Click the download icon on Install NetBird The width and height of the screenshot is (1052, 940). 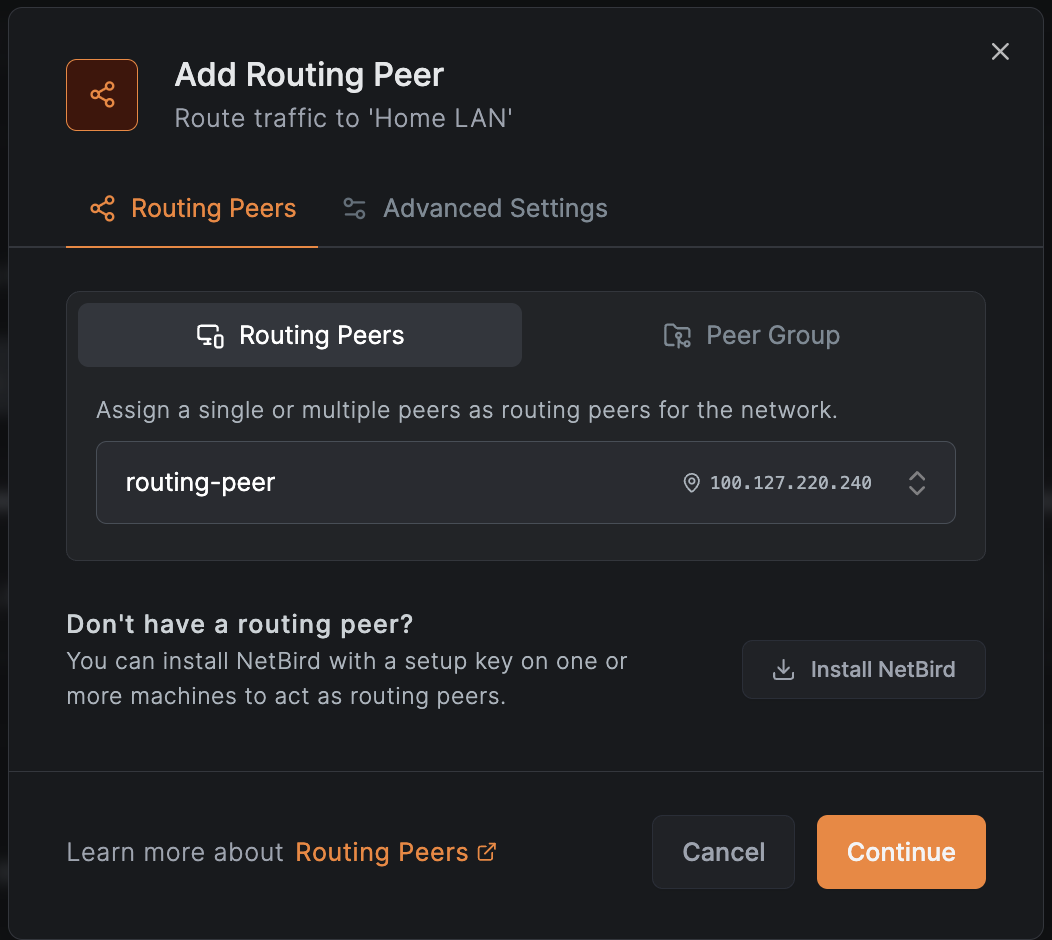[x=782, y=669]
